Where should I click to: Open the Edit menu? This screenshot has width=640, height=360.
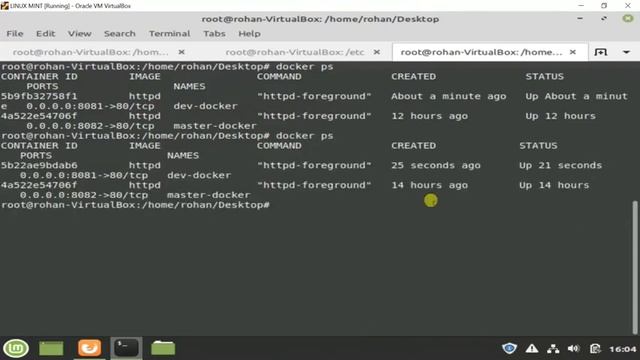tap(45, 34)
